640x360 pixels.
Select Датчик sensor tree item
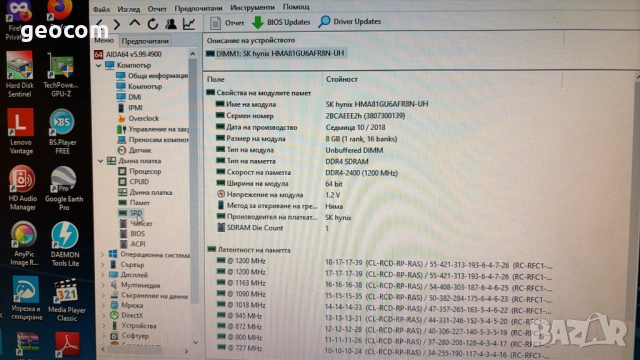(x=135, y=150)
